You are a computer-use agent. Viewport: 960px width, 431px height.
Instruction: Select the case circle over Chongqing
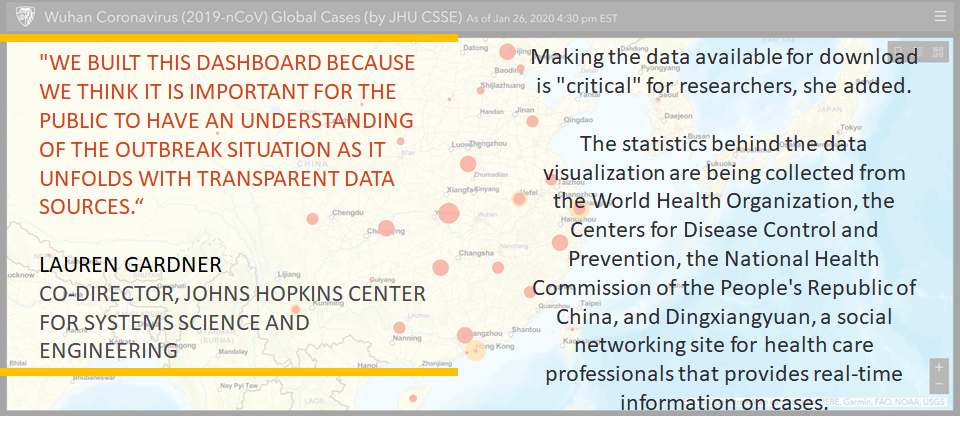386,228
